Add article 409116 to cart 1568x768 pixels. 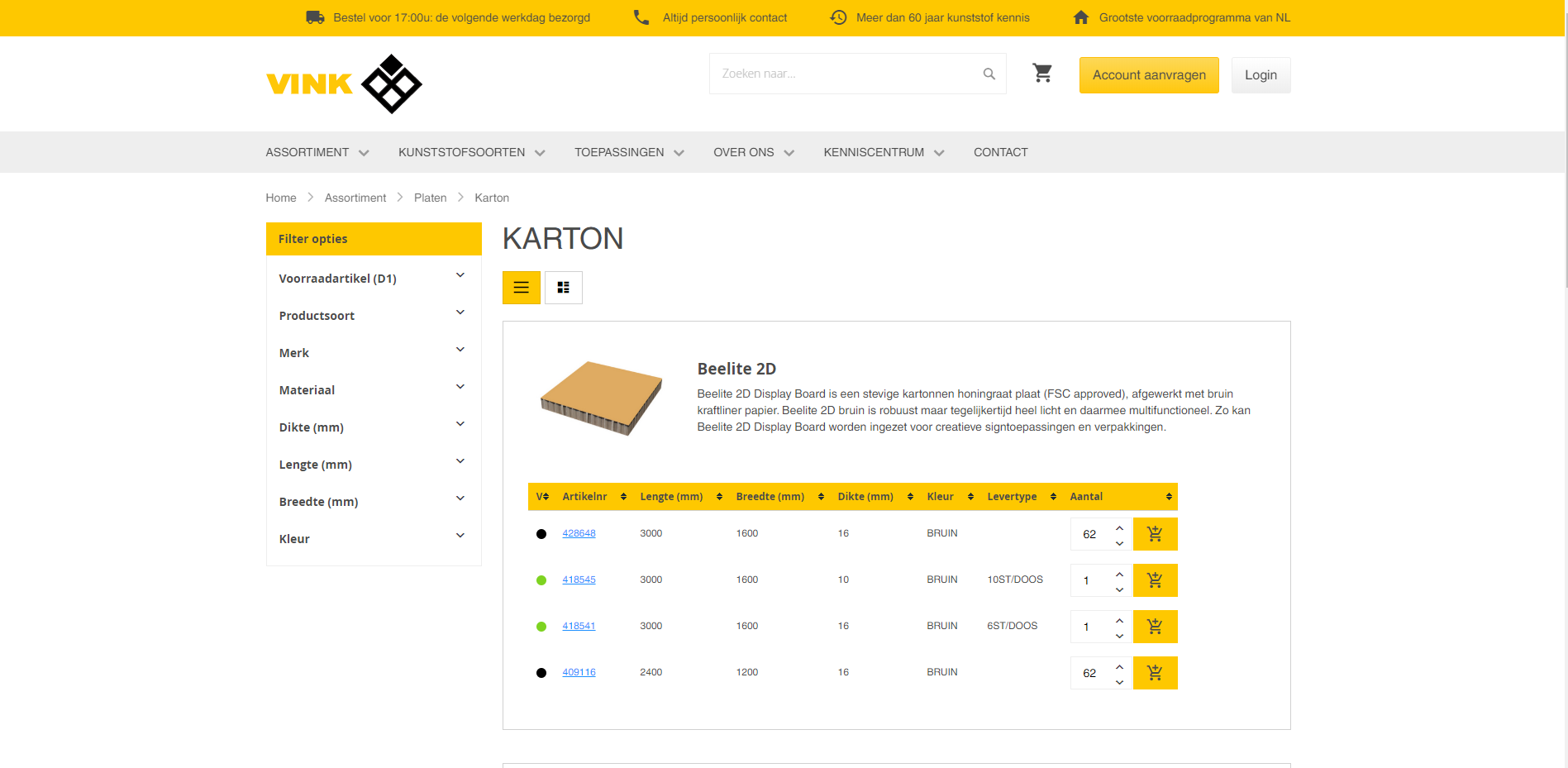coord(1155,673)
